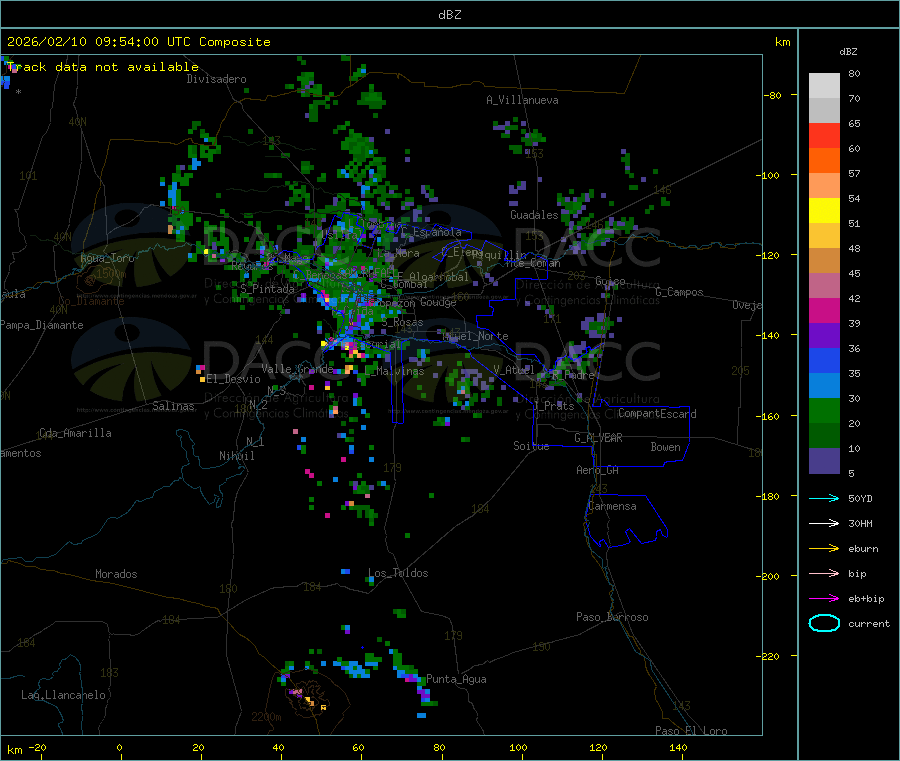
Task: Click the 'Aero_GA' location label
Action: point(597,471)
